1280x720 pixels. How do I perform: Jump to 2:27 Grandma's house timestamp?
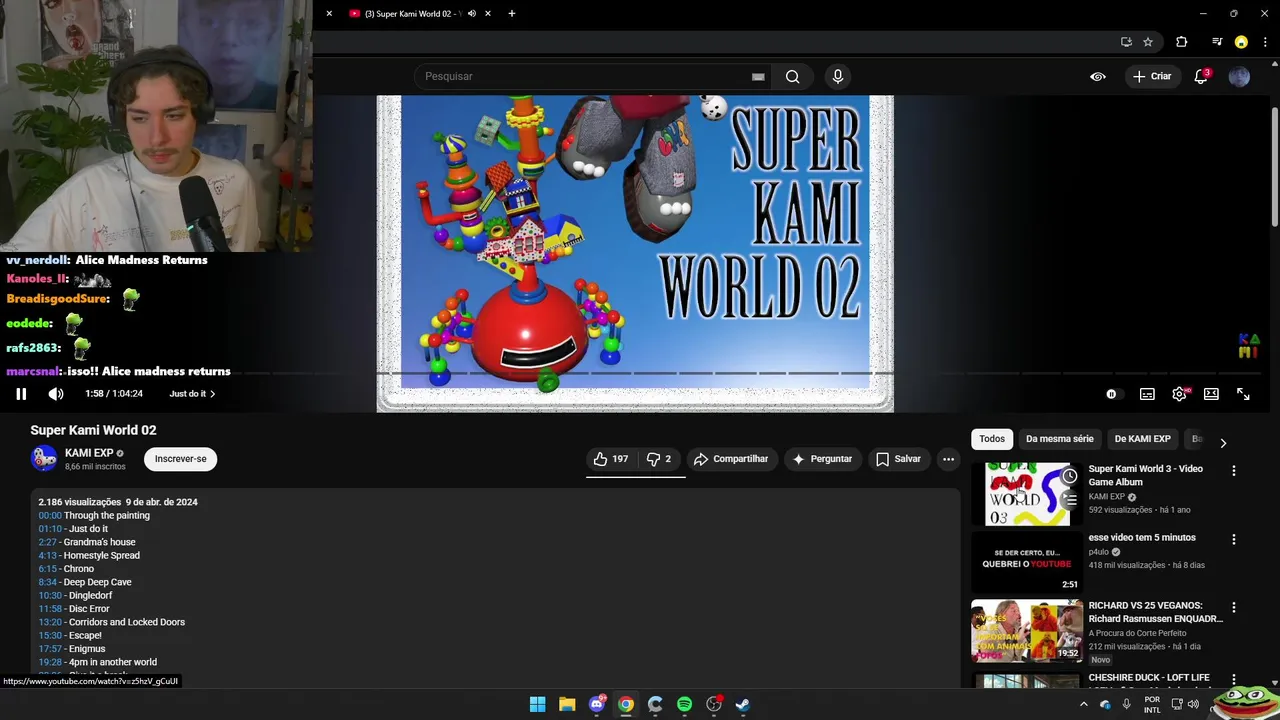pos(47,542)
